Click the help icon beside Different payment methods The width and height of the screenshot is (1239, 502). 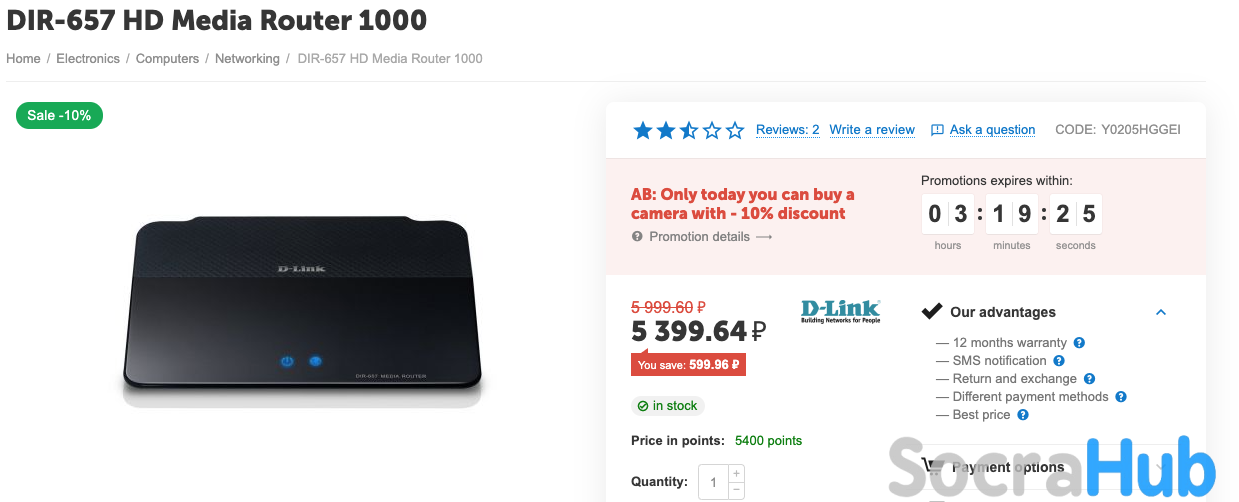click(1121, 397)
